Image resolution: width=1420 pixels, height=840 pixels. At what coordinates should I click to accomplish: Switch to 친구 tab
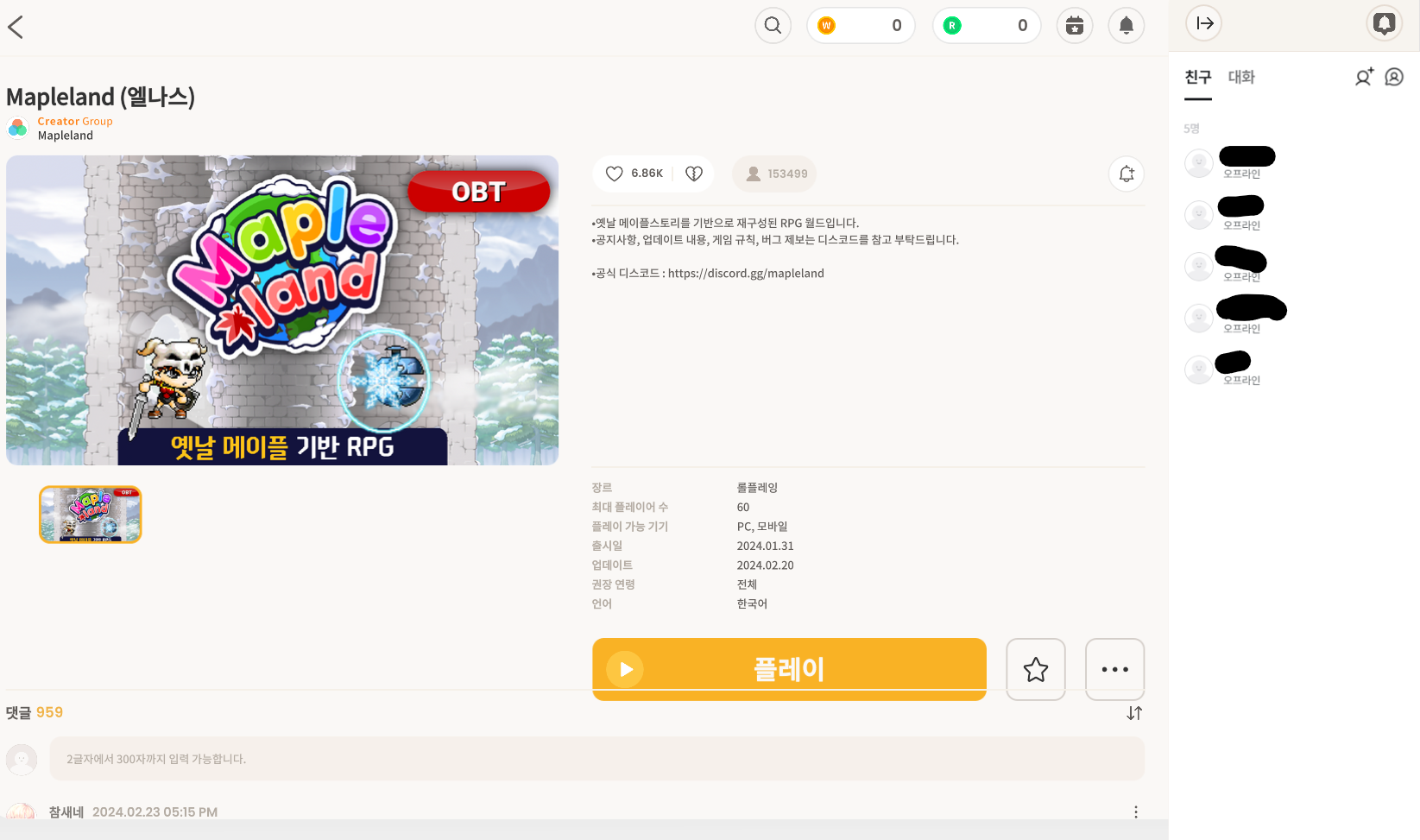[1198, 77]
